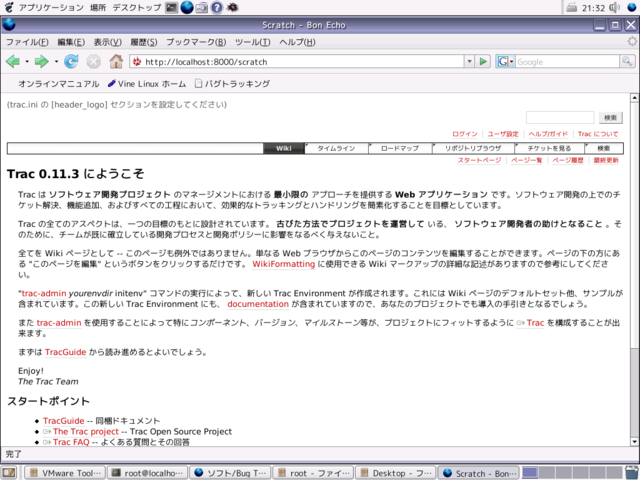Switch to VMware Tool taskbar window
640x480 pixels.
coord(65,473)
